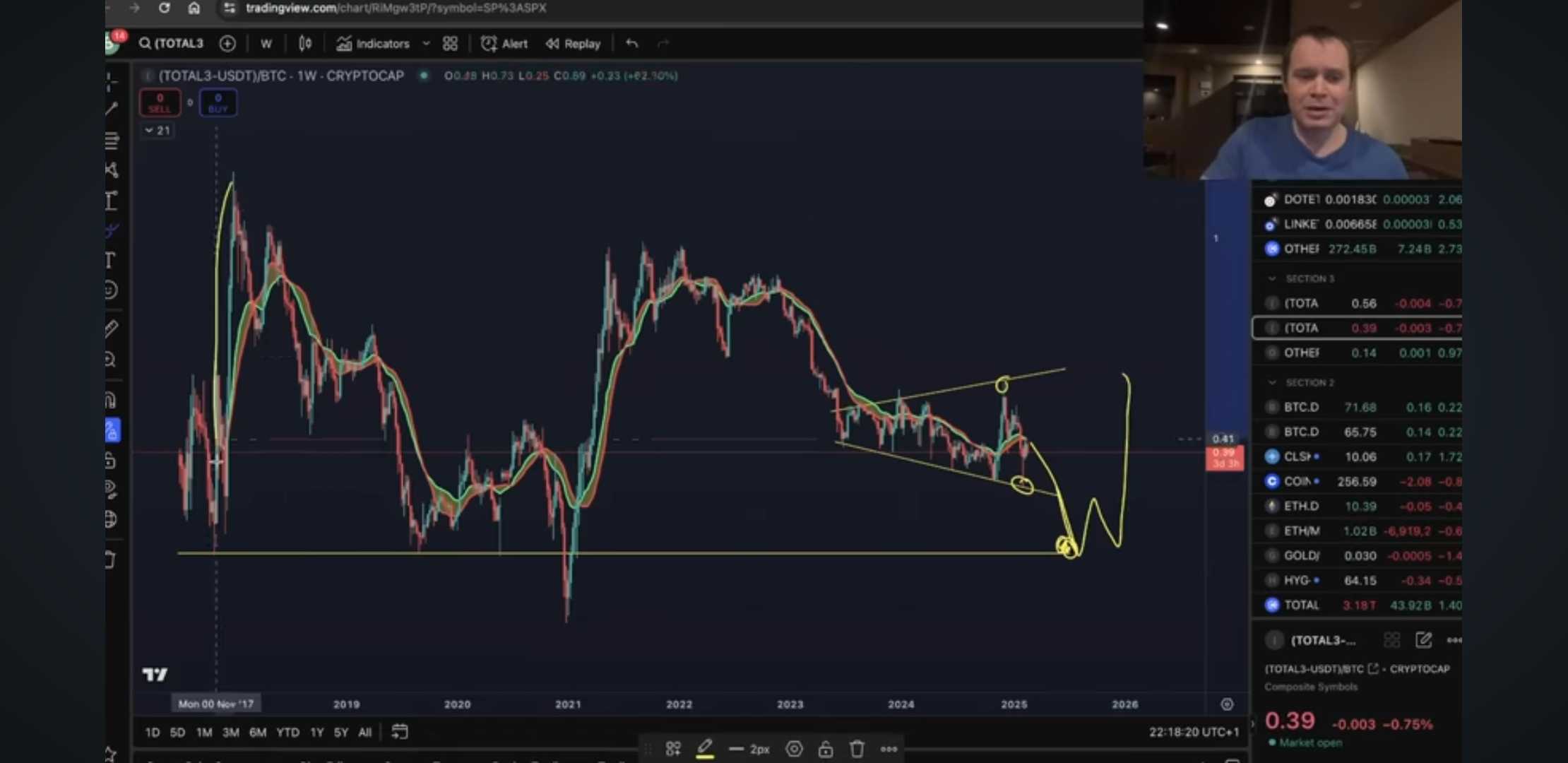The width and height of the screenshot is (1568, 763).
Task: Open the layout templates grid icon
Action: [450, 44]
